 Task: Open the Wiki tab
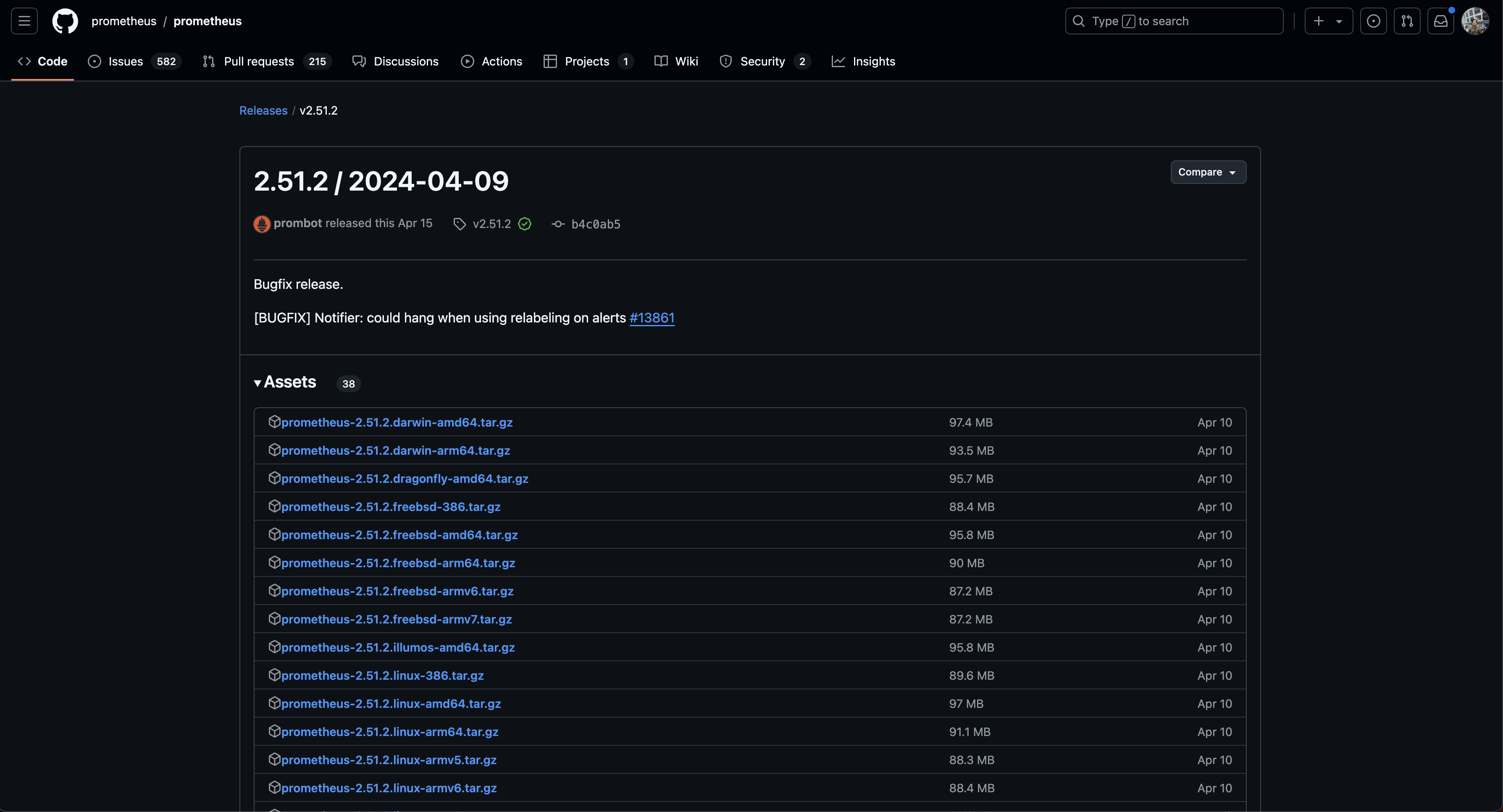[x=676, y=61]
